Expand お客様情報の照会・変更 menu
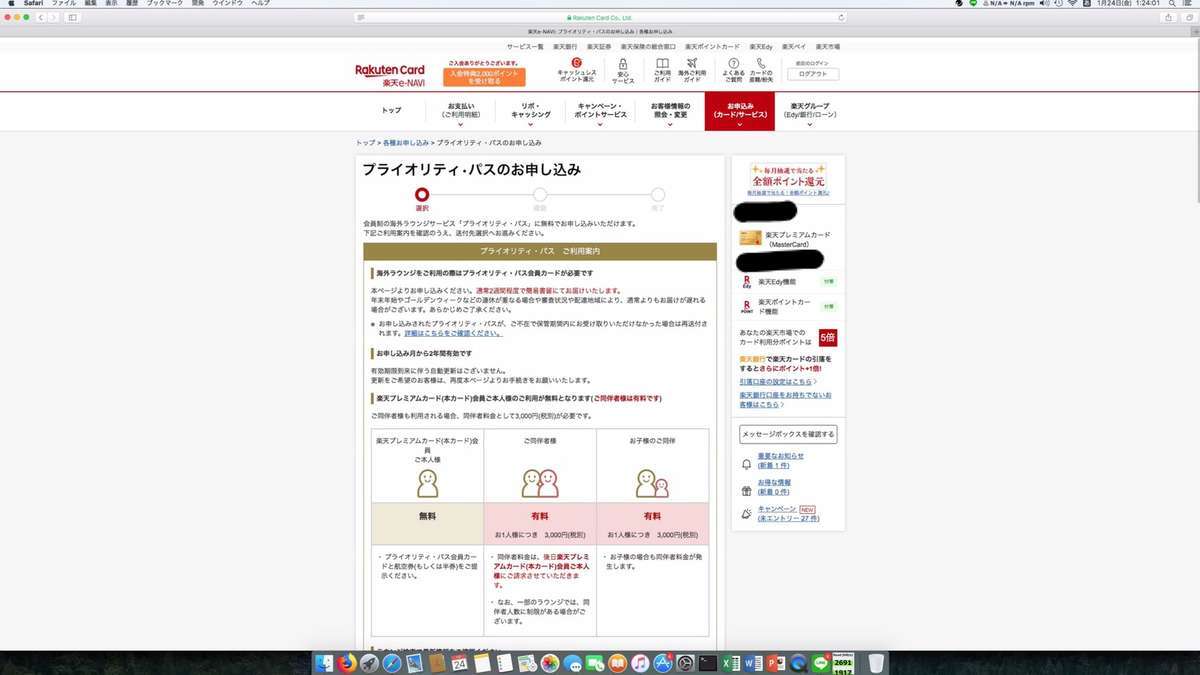 670,111
